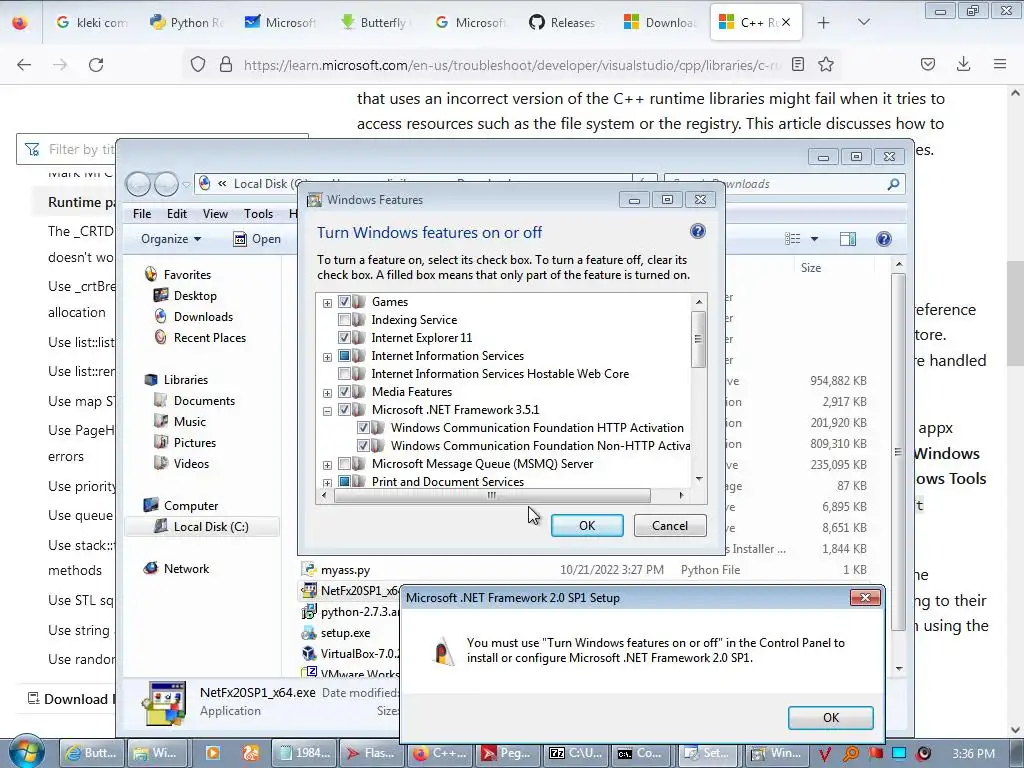The image size is (1024, 768).
Task: Click the Firefox URL address field
Action: 512,65
